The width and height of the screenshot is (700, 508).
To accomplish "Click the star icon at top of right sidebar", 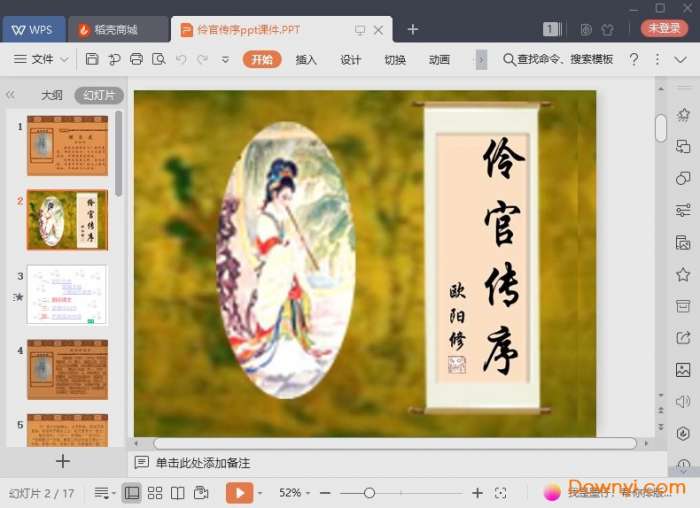I will click(683, 115).
